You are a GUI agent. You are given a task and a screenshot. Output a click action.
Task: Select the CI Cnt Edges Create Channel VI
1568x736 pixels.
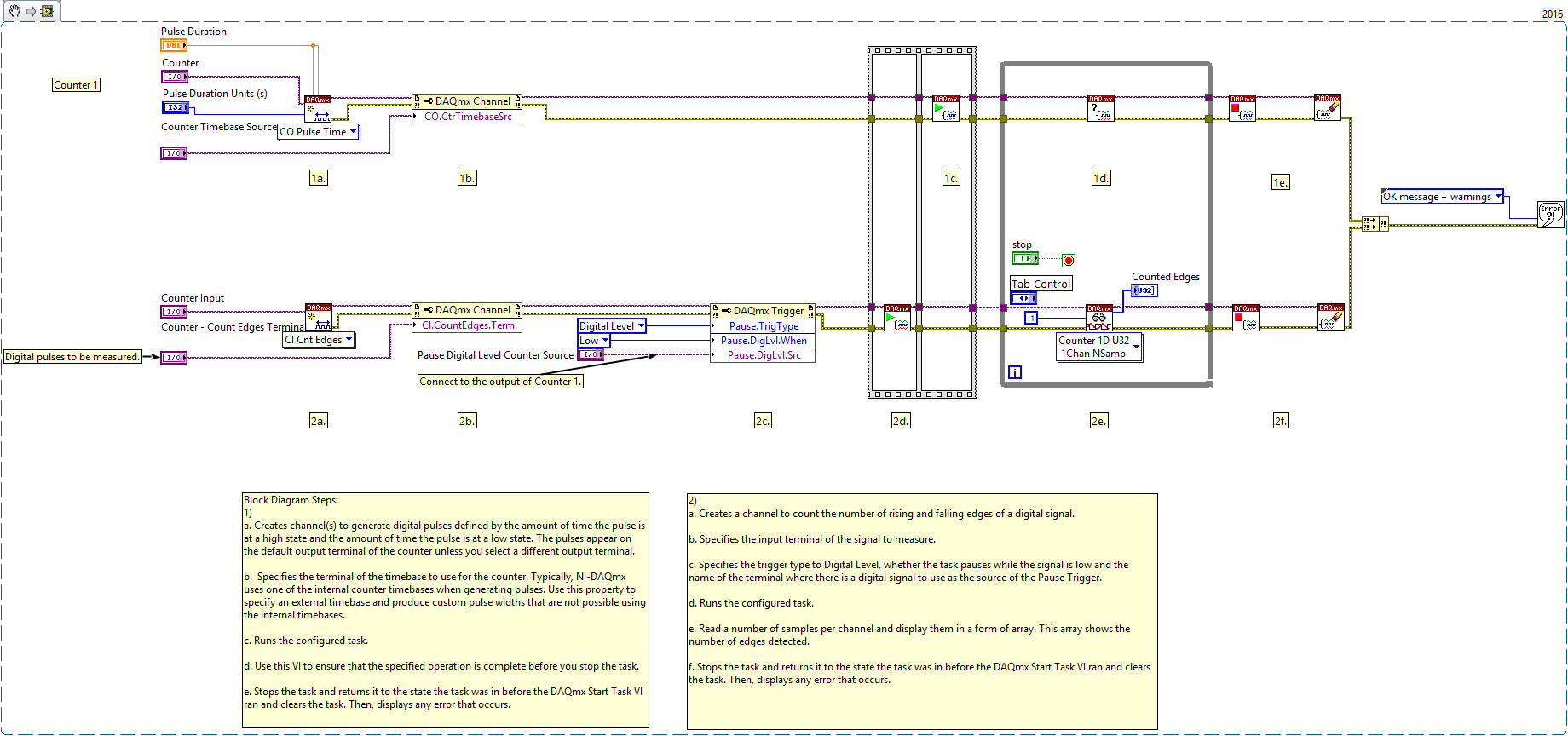tap(319, 317)
